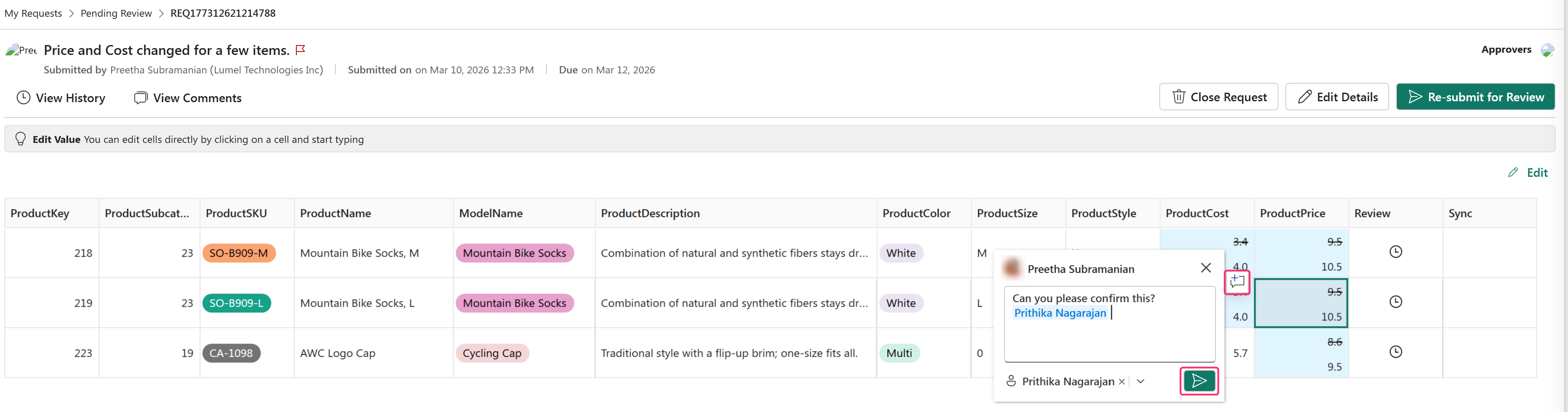Select the SO-B909-M SKU tag
The image size is (1568, 412).
[238, 253]
